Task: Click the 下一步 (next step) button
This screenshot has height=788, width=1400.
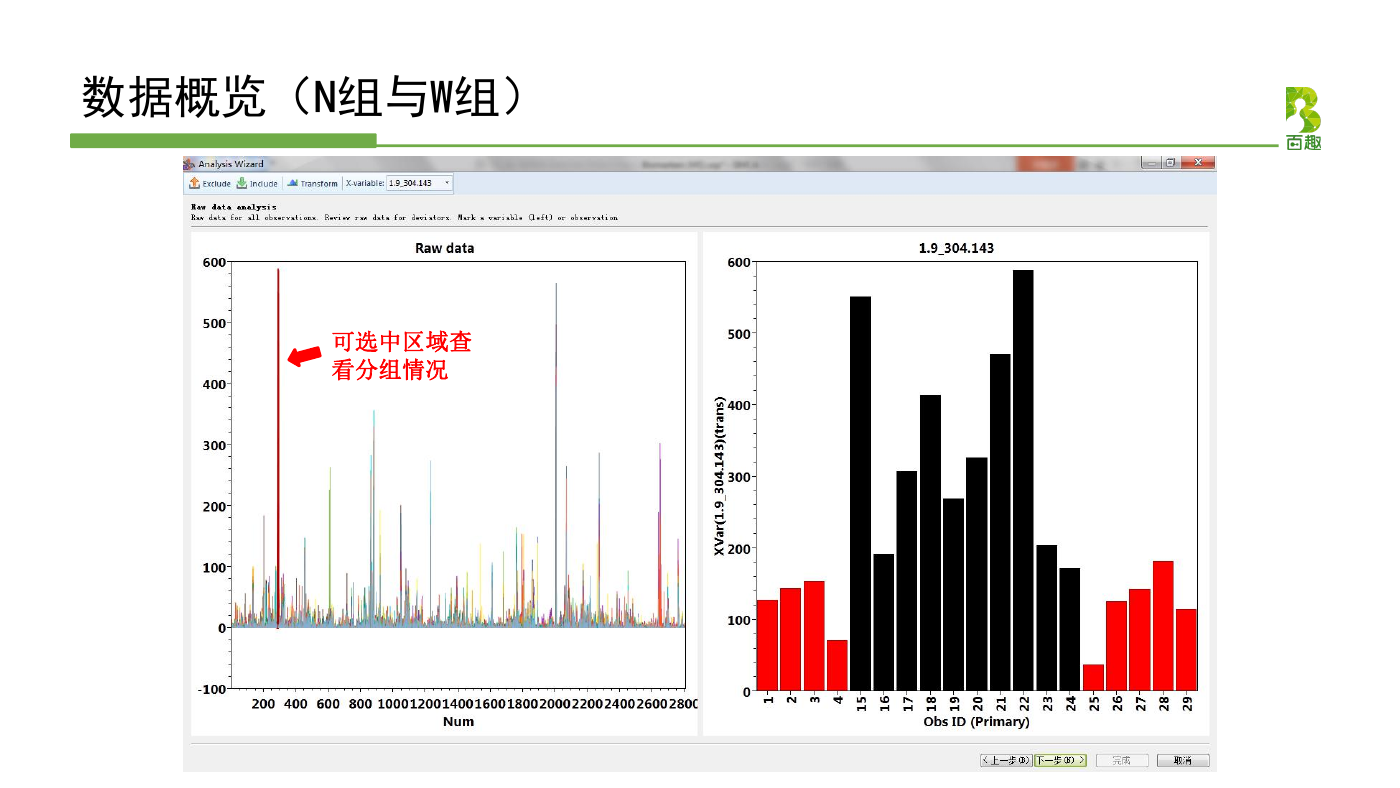Action: (x=1060, y=760)
